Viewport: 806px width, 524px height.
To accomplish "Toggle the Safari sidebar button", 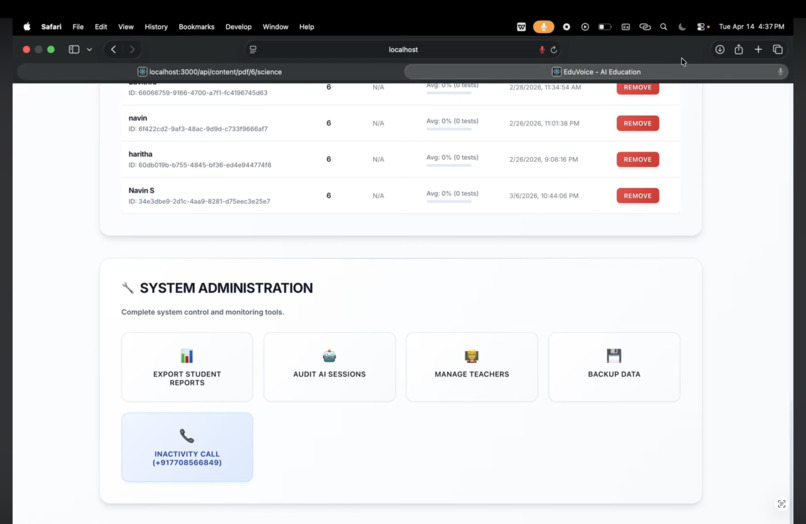I will pyautogui.click(x=74, y=49).
